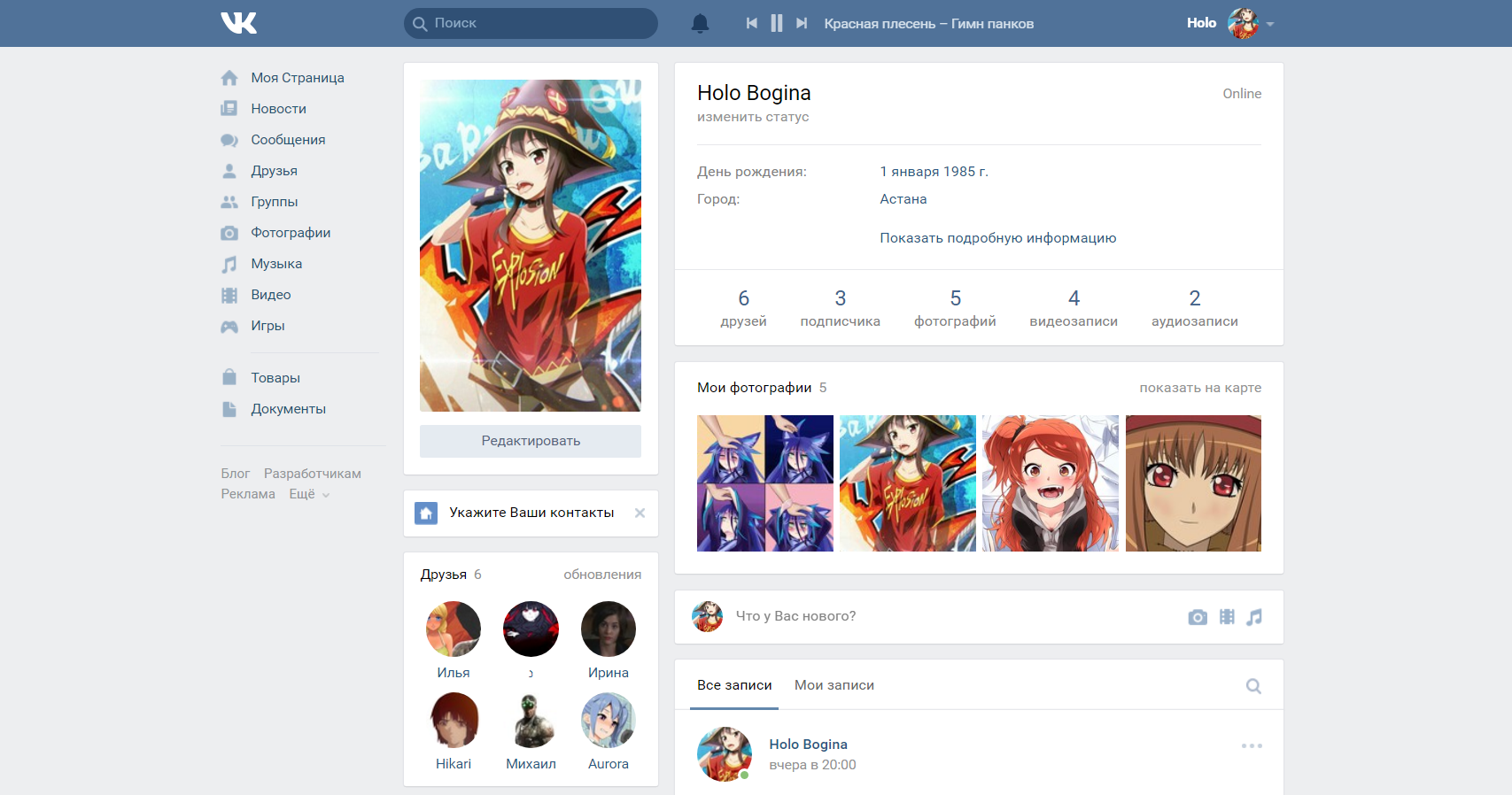This screenshot has height=795, width=1512.
Task: Click the изменить статус link
Action: coord(753,117)
